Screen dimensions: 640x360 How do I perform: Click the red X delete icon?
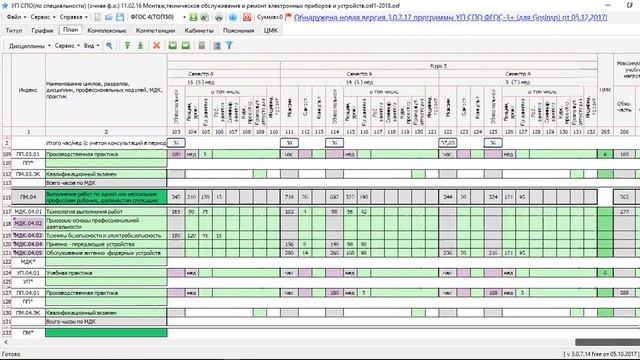coord(156,46)
